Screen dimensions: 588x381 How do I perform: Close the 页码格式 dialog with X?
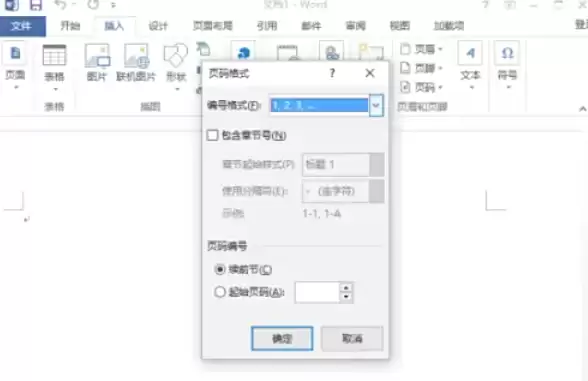[x=370, y=73]
